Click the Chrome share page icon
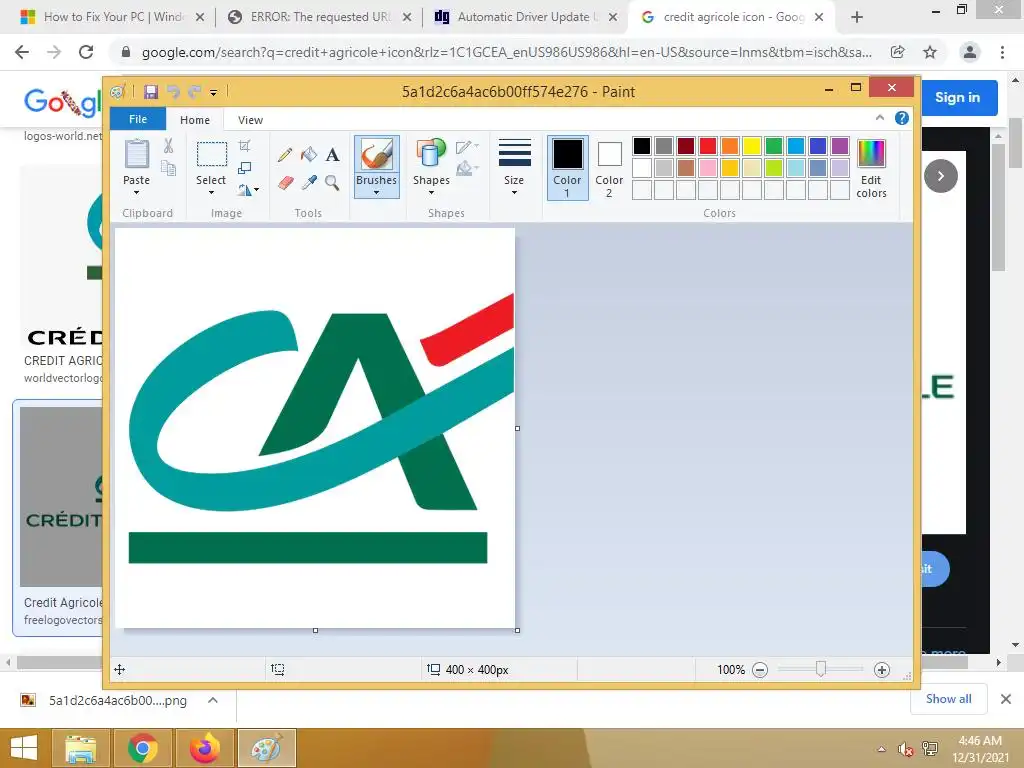 pos(898,52)
